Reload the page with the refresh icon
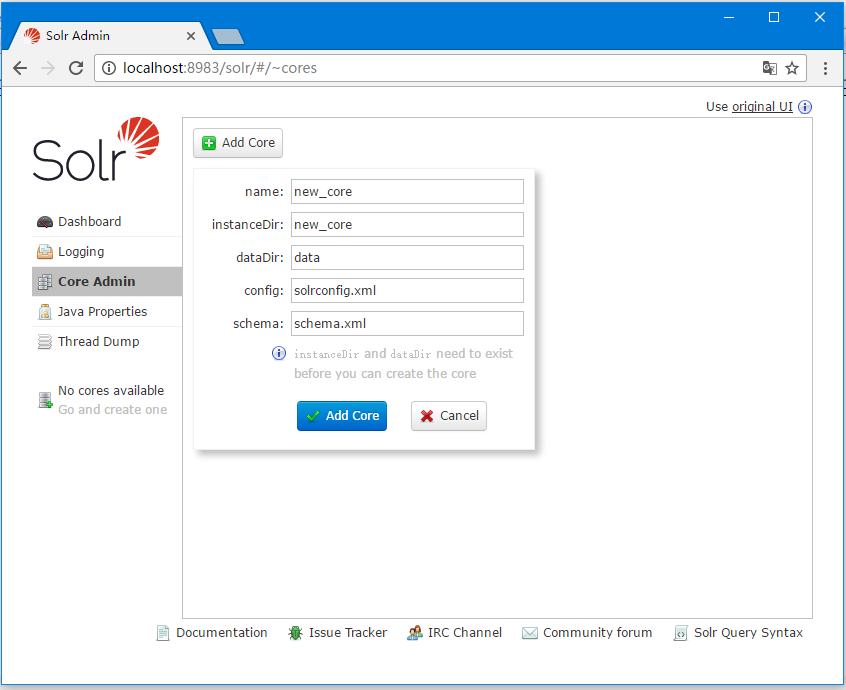The image size is (846, 690). pyautogui.click(x=76, y=68)
